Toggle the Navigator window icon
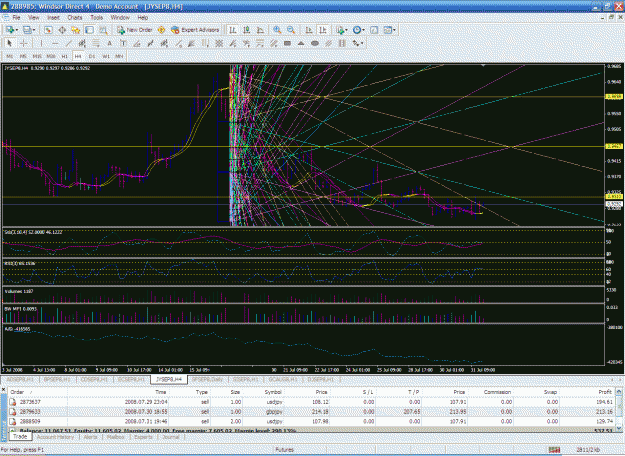This screenshot has width=625, height=456. (x=76, y=30)
